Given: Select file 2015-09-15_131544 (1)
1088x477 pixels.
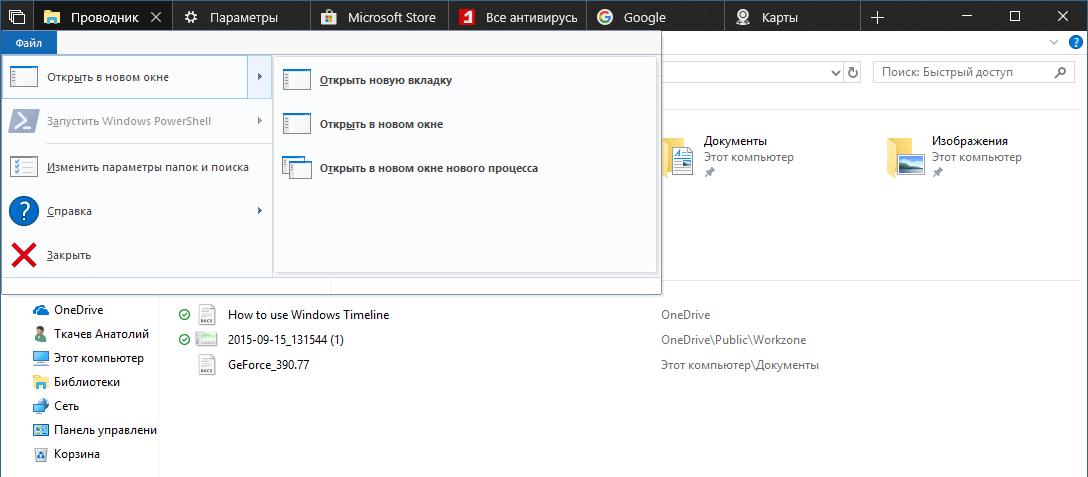Looking at the screenshot, I should [286, 340].
